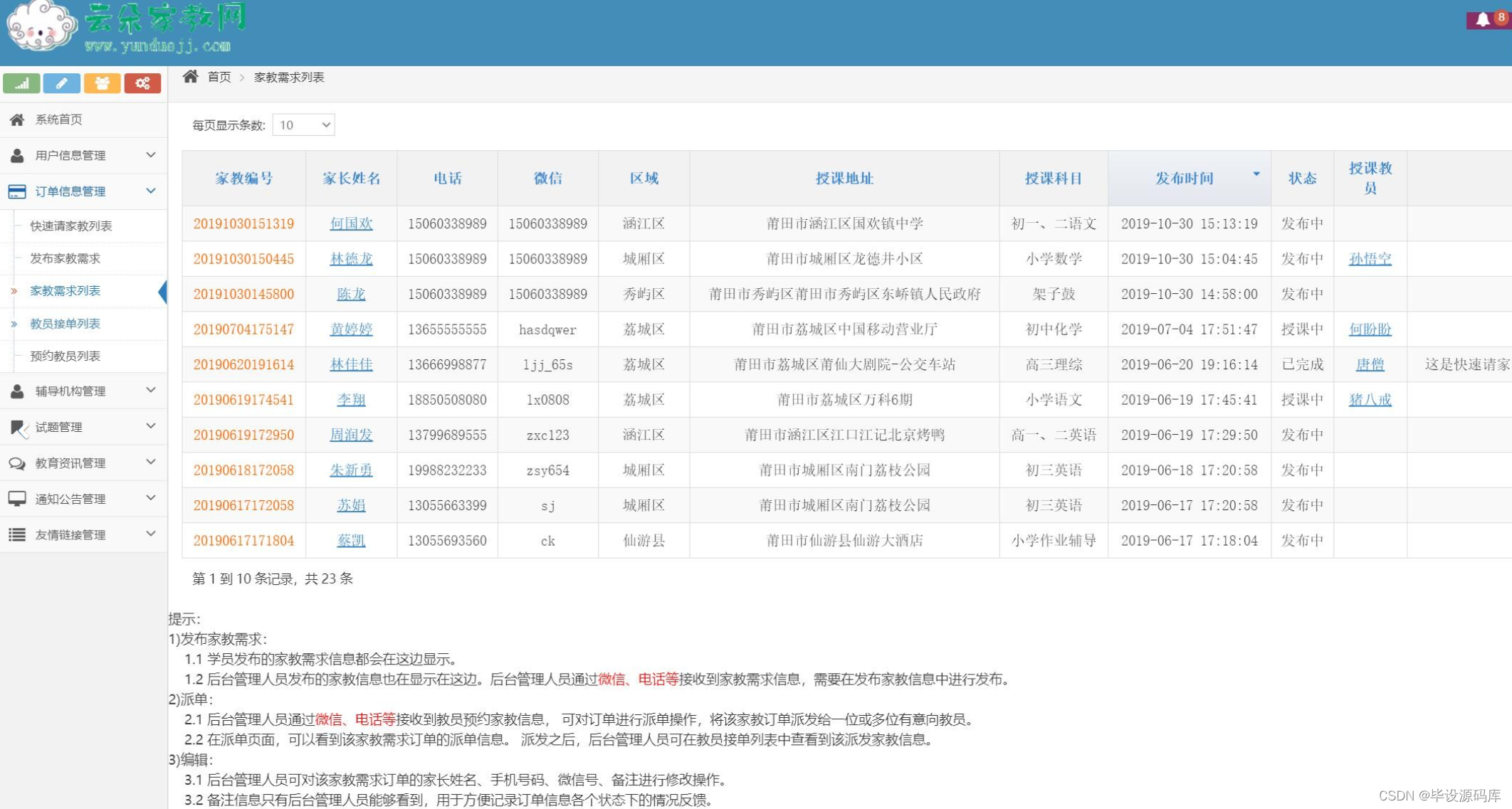Image resolution: width=1512 pixels, height=809 pixels.
Task: Click the red notification count badge
Action: [1501, 17]
